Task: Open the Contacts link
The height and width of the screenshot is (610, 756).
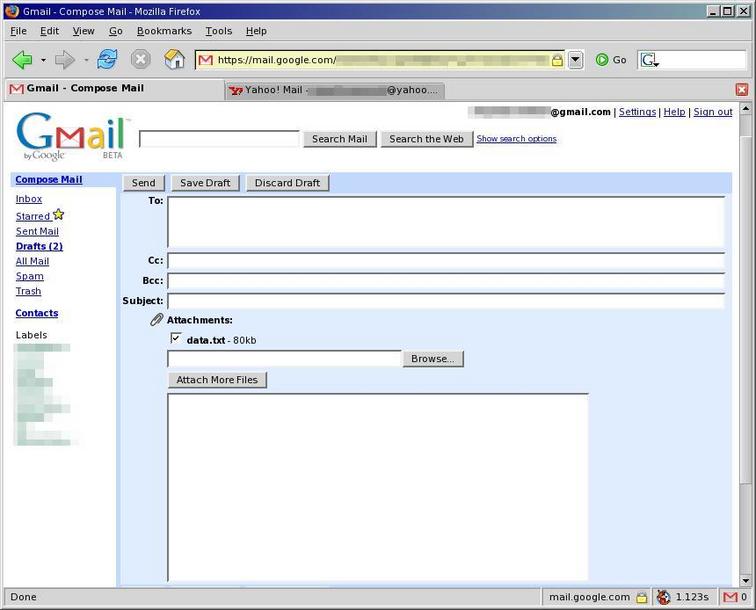Action: click(37, 313)
